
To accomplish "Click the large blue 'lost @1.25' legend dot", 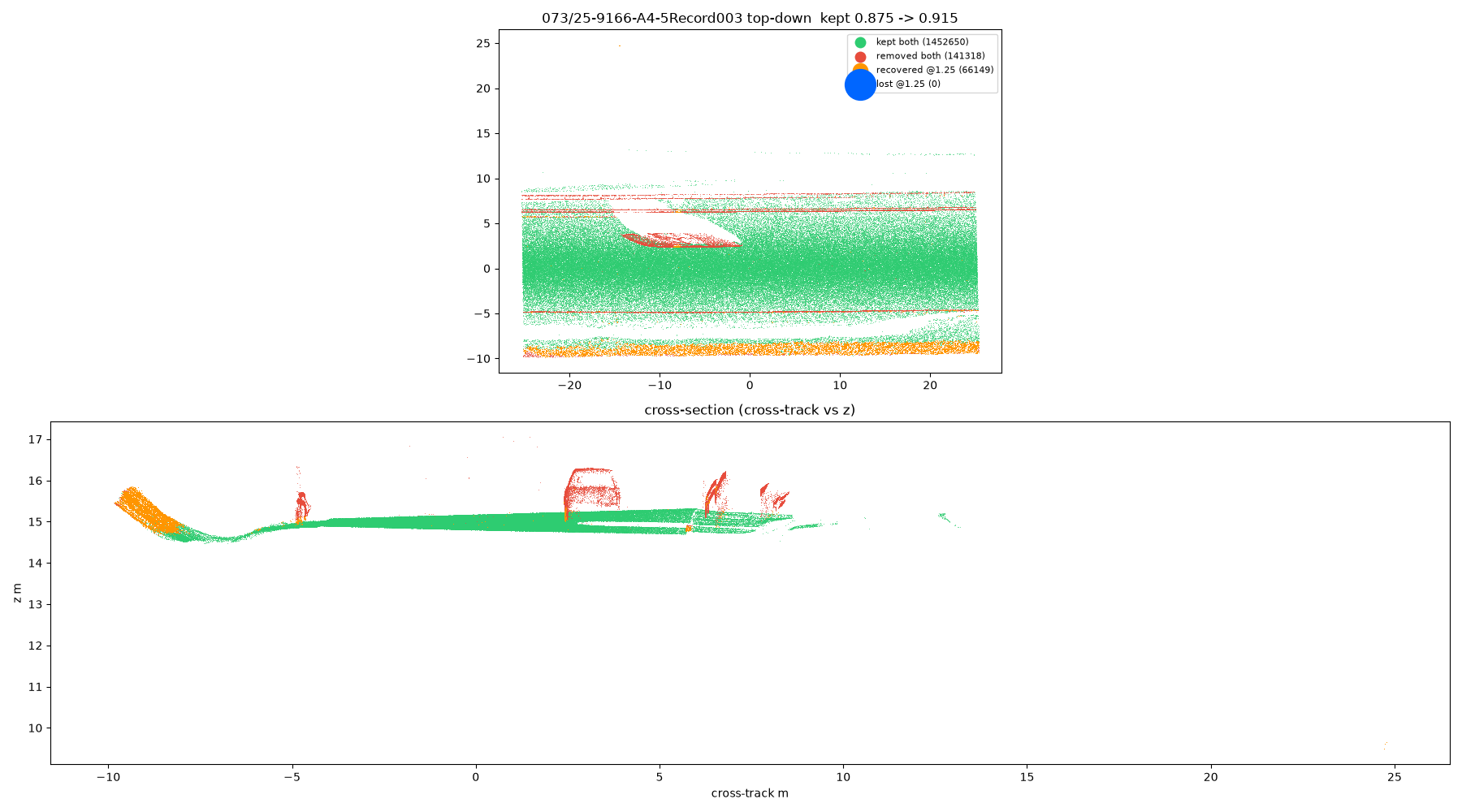I will (x=860, y=84).
